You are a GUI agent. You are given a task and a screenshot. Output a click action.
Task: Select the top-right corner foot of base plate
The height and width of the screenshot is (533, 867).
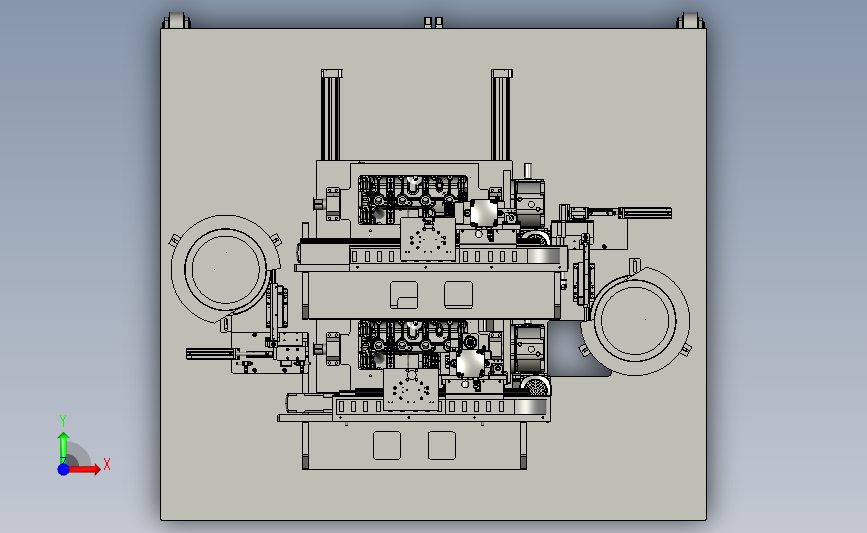(690, 20)
